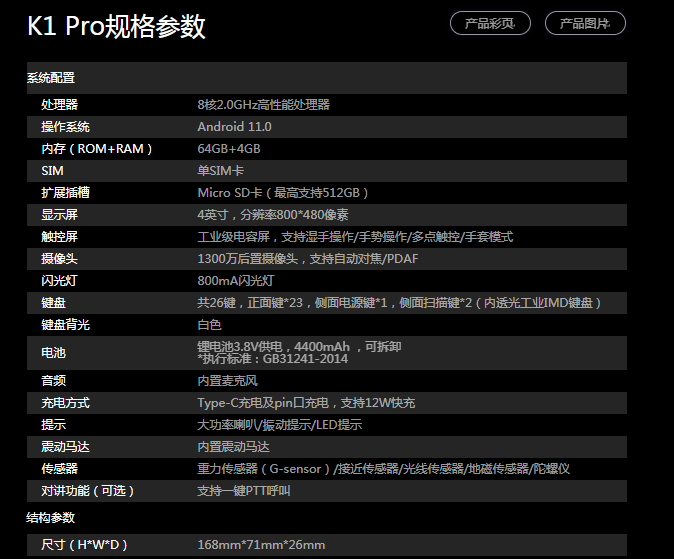Select the 168mm*71mm*26mm dimensions value
This screenshot has width=674, height=559.
click(x=261, y=545)
